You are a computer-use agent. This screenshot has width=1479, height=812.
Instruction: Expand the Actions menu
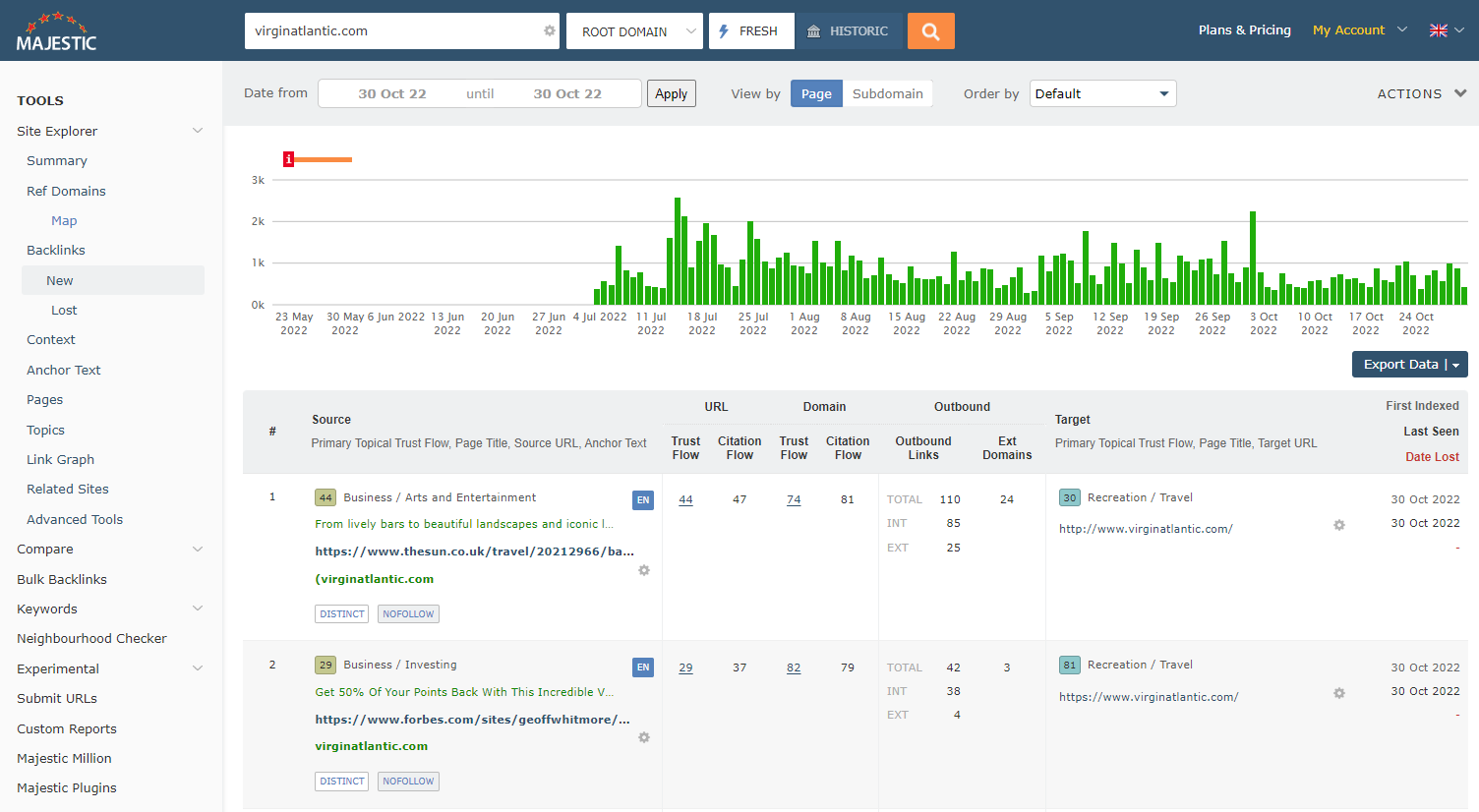pyautogui.click(x=1421, y=93)
